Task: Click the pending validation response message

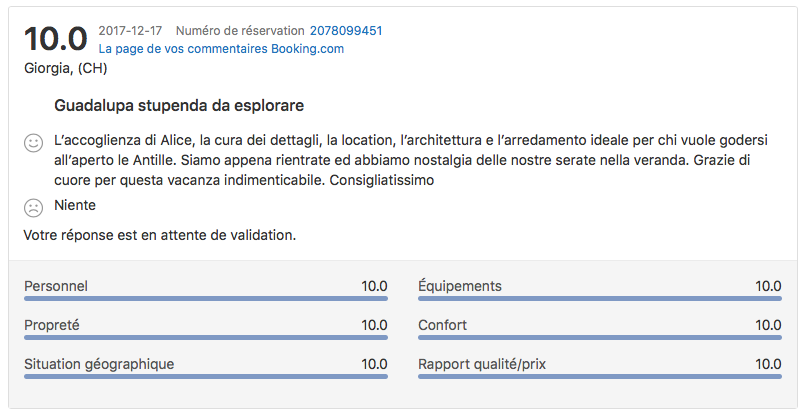Action: [160, 236]
